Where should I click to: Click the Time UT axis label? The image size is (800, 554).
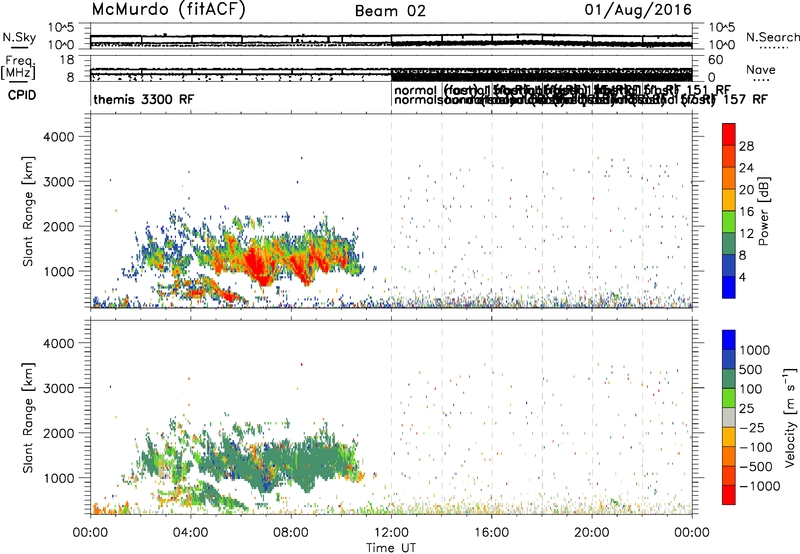click(x=391, y=548)
